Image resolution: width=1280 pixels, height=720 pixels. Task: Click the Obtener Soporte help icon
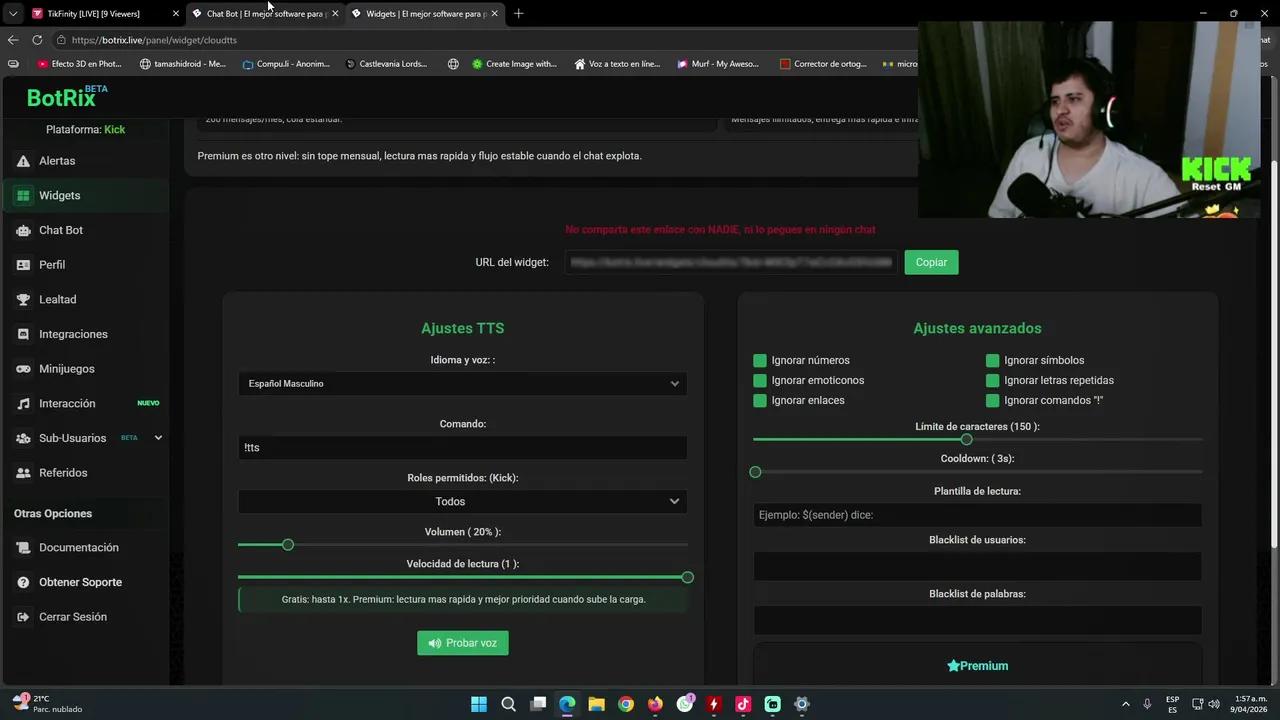pos(23,582)
